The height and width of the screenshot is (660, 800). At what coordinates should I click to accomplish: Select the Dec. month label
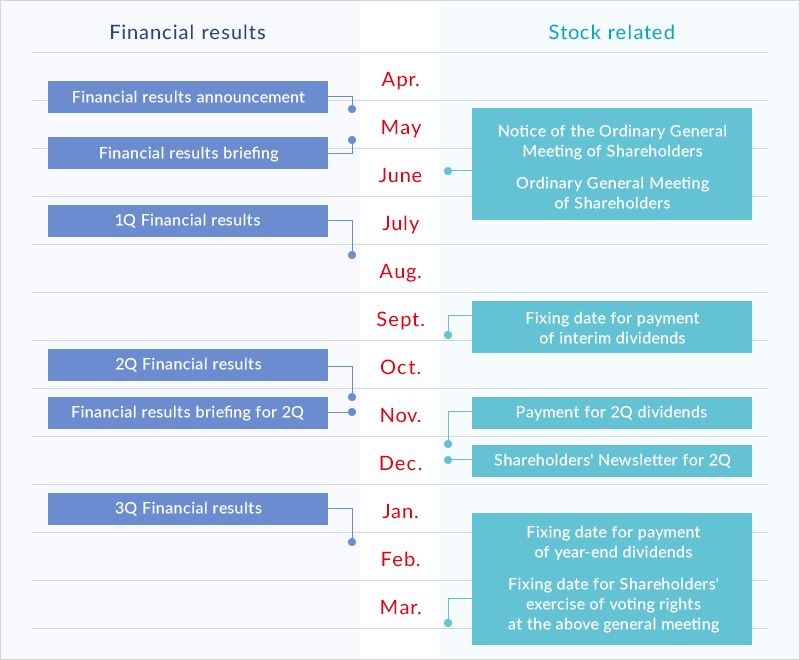(400, 463)
